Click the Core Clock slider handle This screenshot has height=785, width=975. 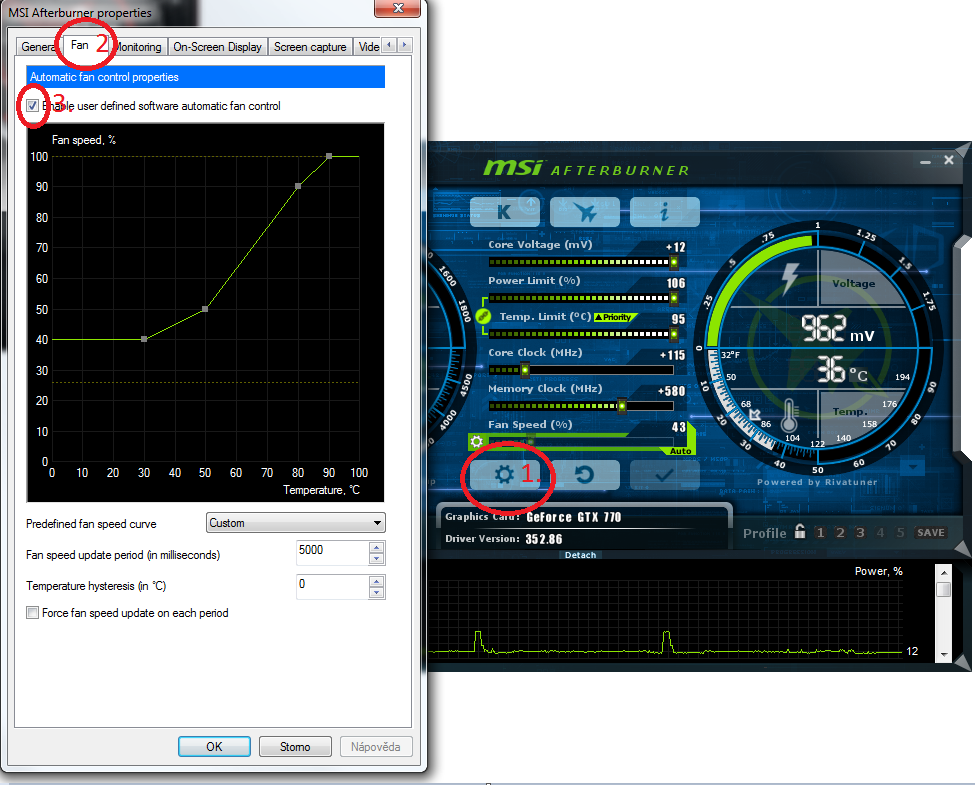pos(525,370)
